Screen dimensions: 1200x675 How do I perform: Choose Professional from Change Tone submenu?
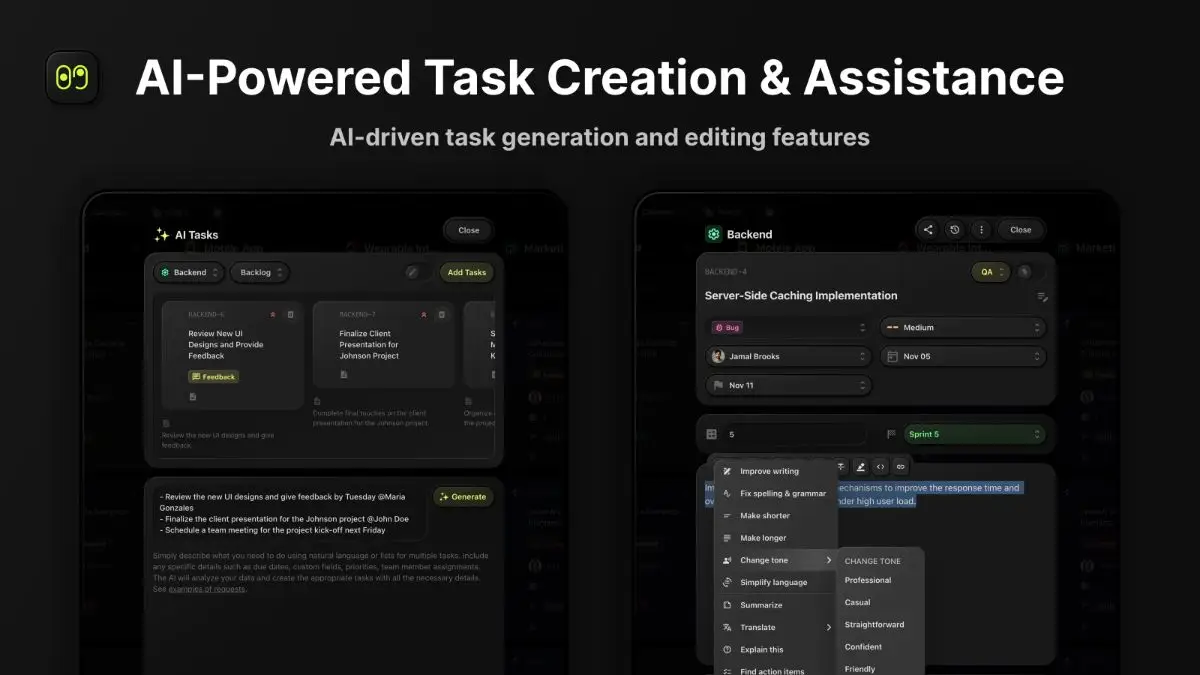click(x=867, y=580)
